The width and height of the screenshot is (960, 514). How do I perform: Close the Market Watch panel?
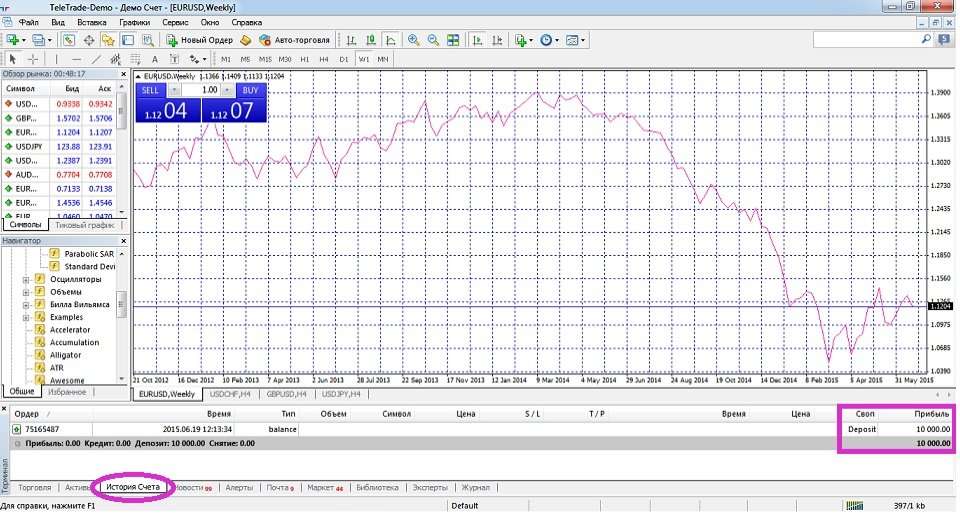[123, 74]
